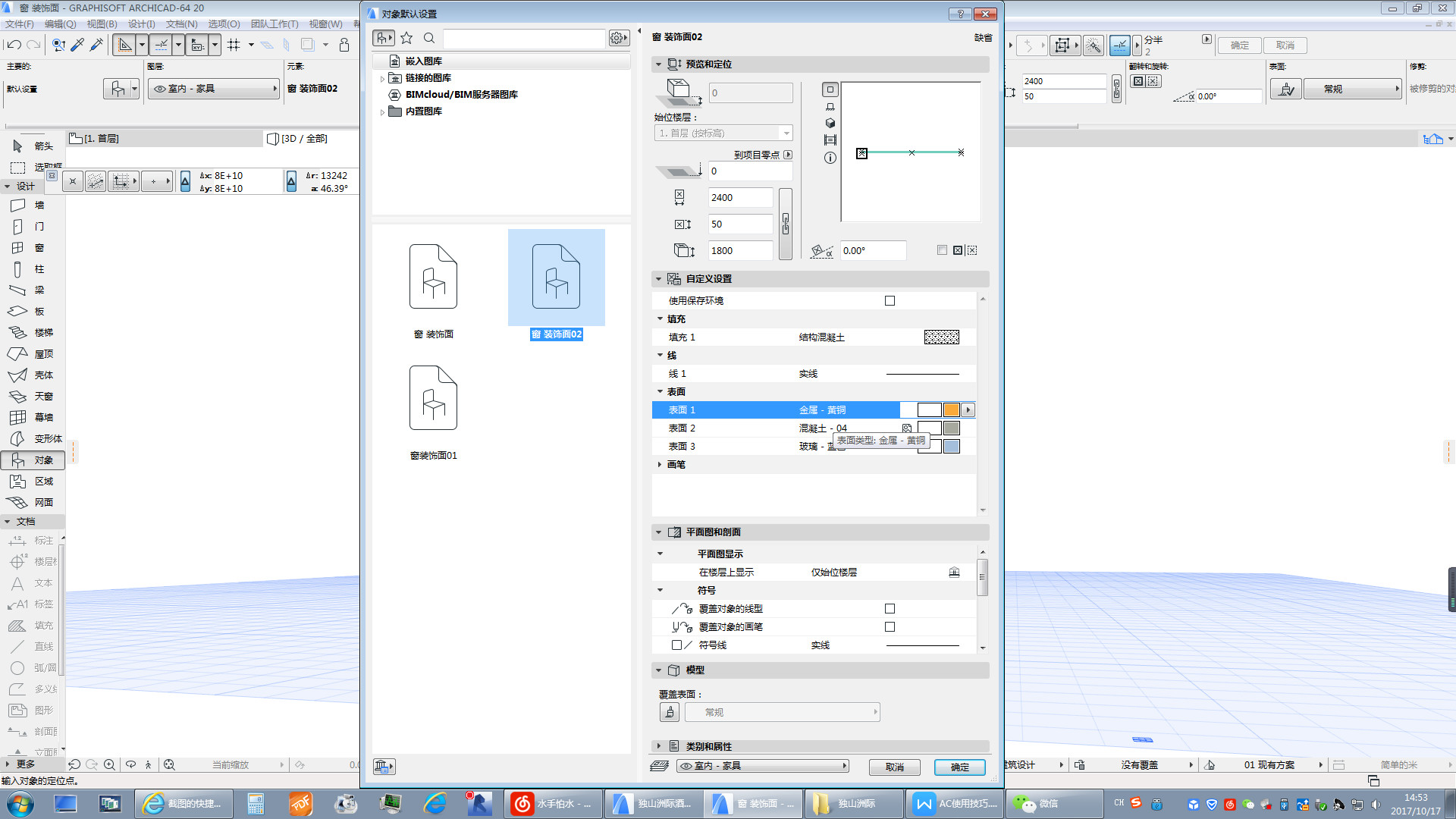Enable 覆盖对象的线型 checkbox
This screenshot has width=1456, height=819.
[x=890, y=609]
